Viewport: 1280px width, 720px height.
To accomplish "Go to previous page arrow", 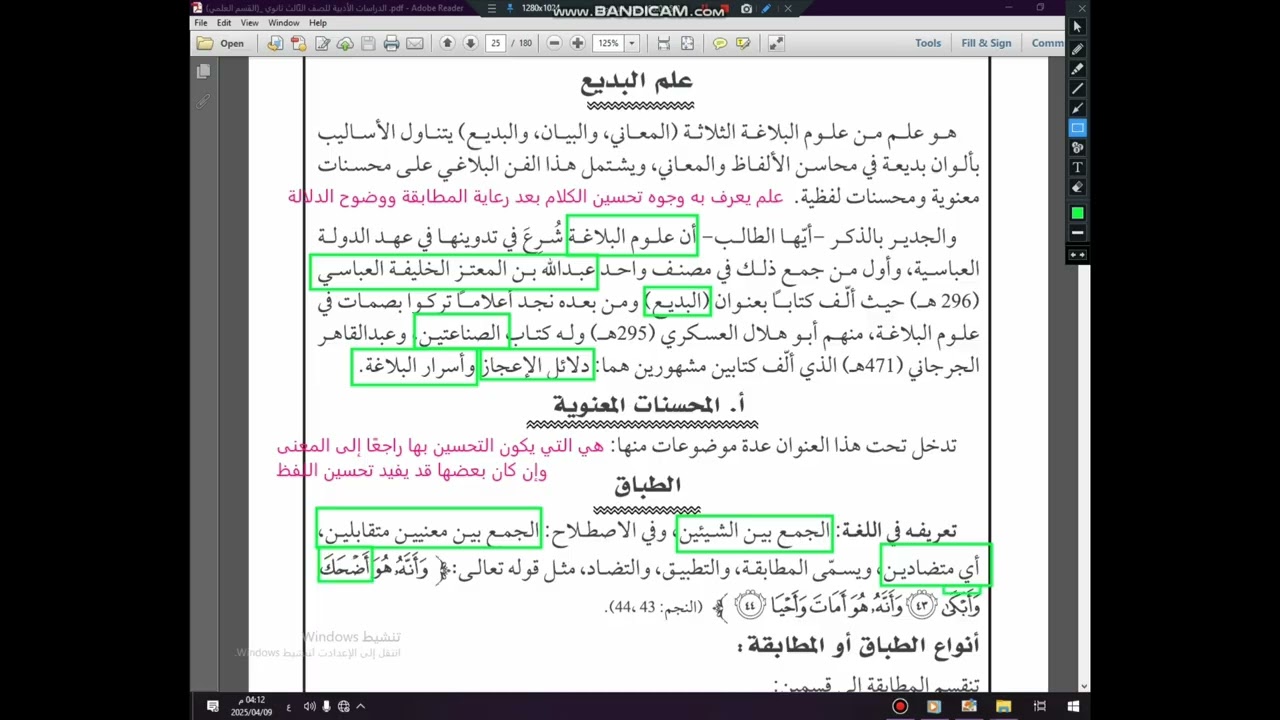I will click(447, 43).
